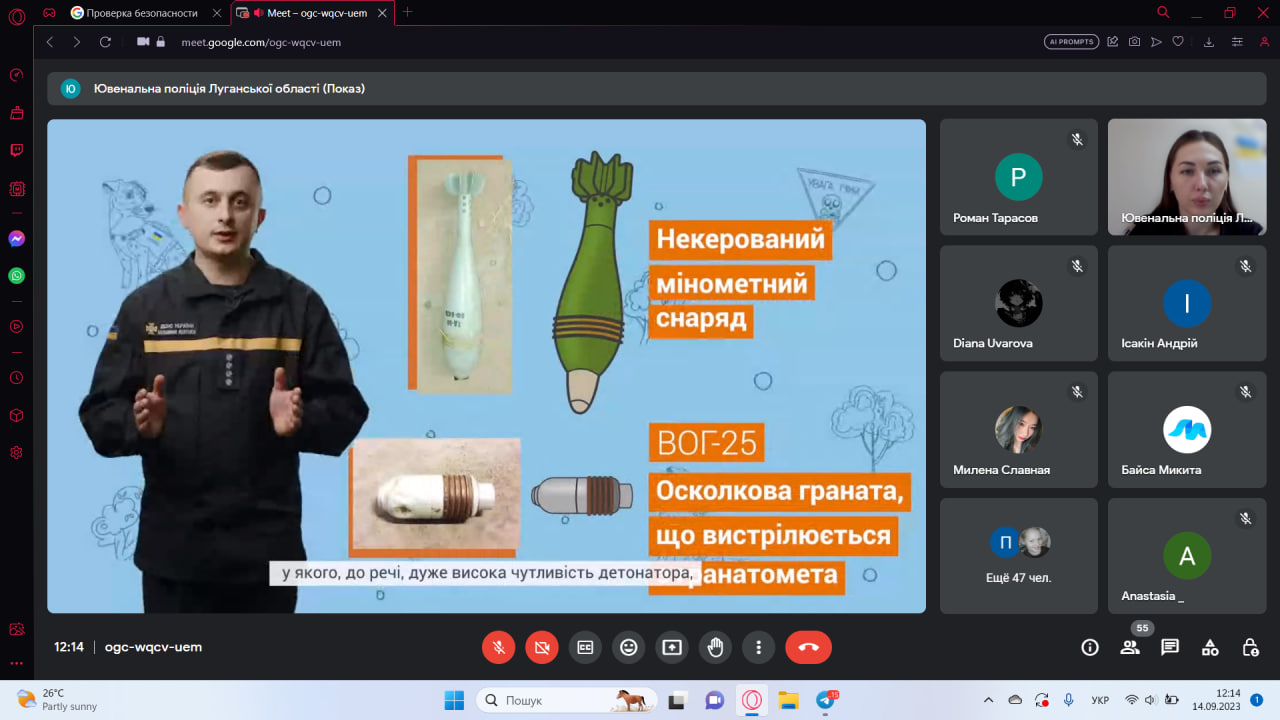Click the present screen button
Viewport: 1280px width, 720px height.
point(672,647)
